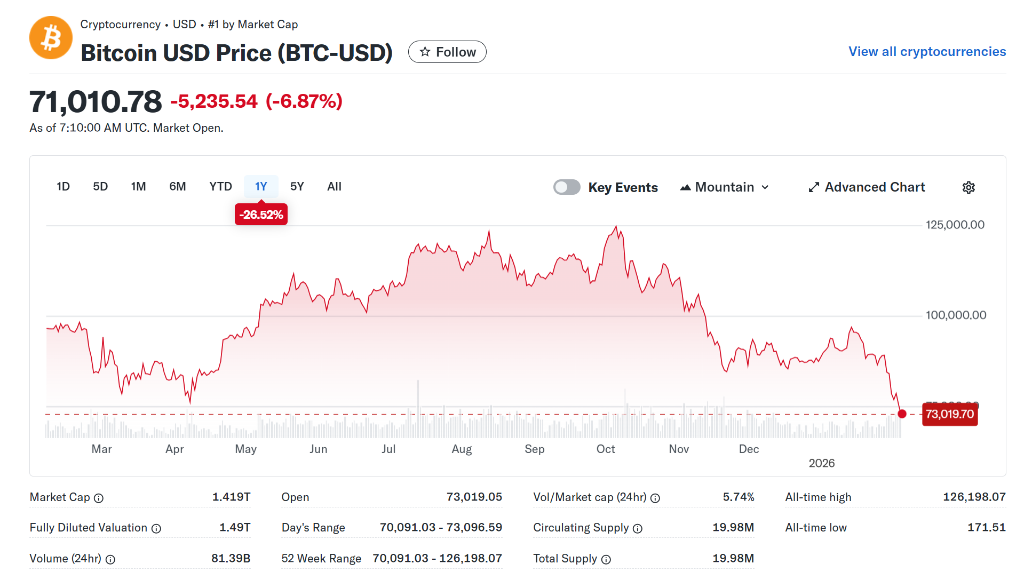Screen dimensions: 1024x572
Task: Click the red current price marker dot
Action: click(x=902, y=414)
